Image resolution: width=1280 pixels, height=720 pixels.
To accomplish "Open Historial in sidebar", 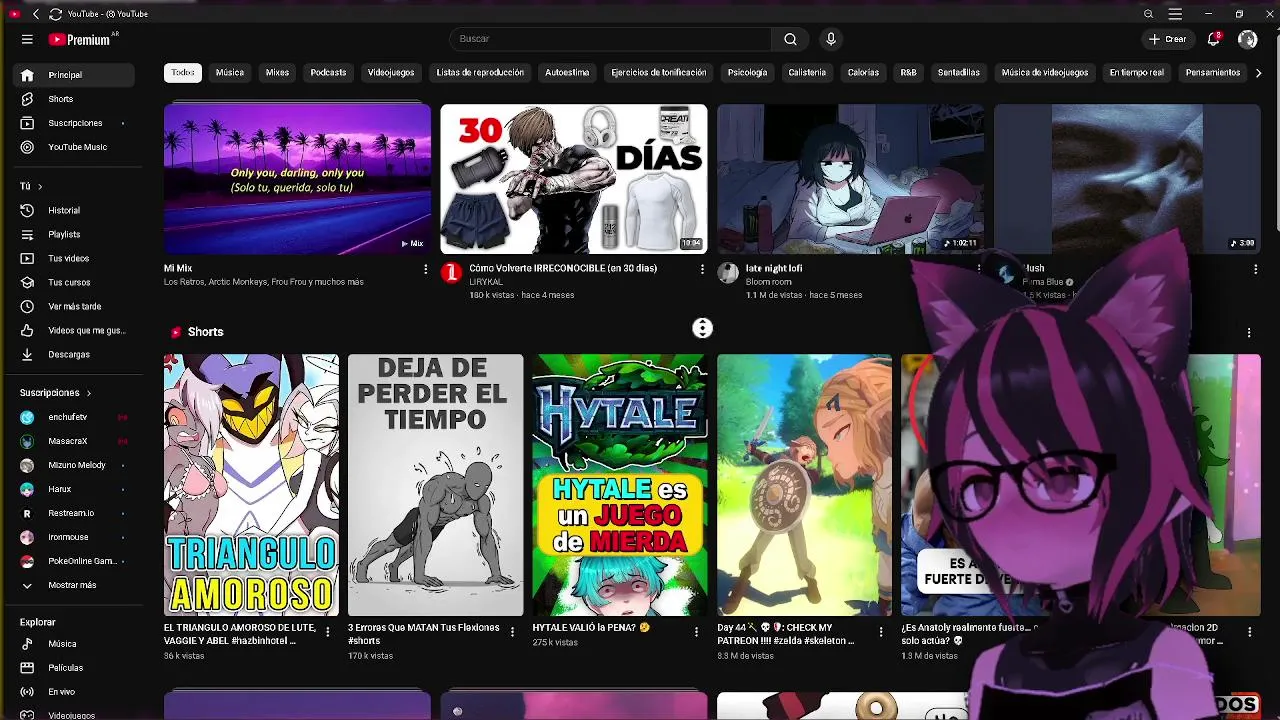I will point(74,210).
